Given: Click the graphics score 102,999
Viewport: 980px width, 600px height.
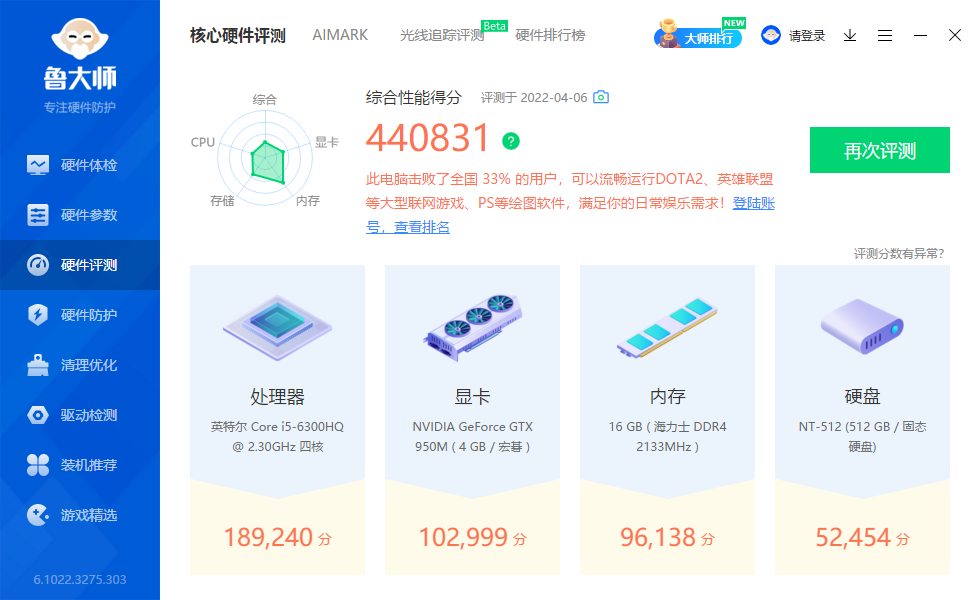Looking at the screenshot, I should click(463, 538).
